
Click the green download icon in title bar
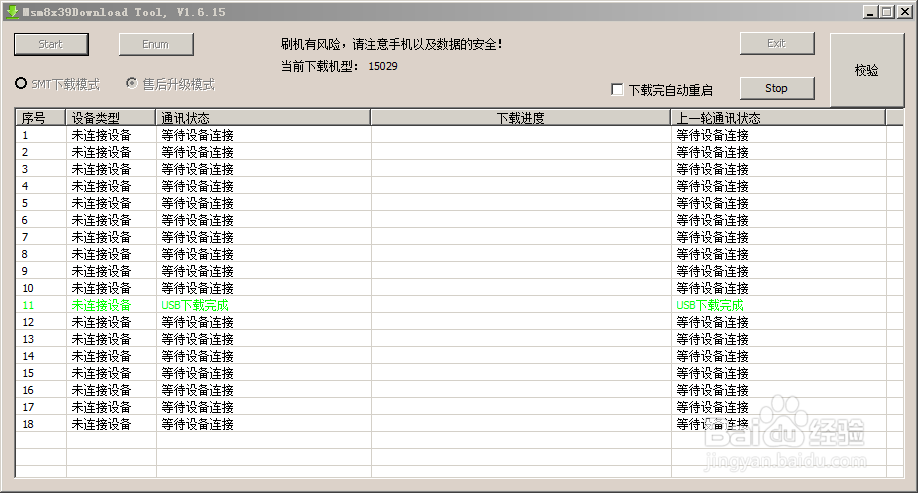12,11
